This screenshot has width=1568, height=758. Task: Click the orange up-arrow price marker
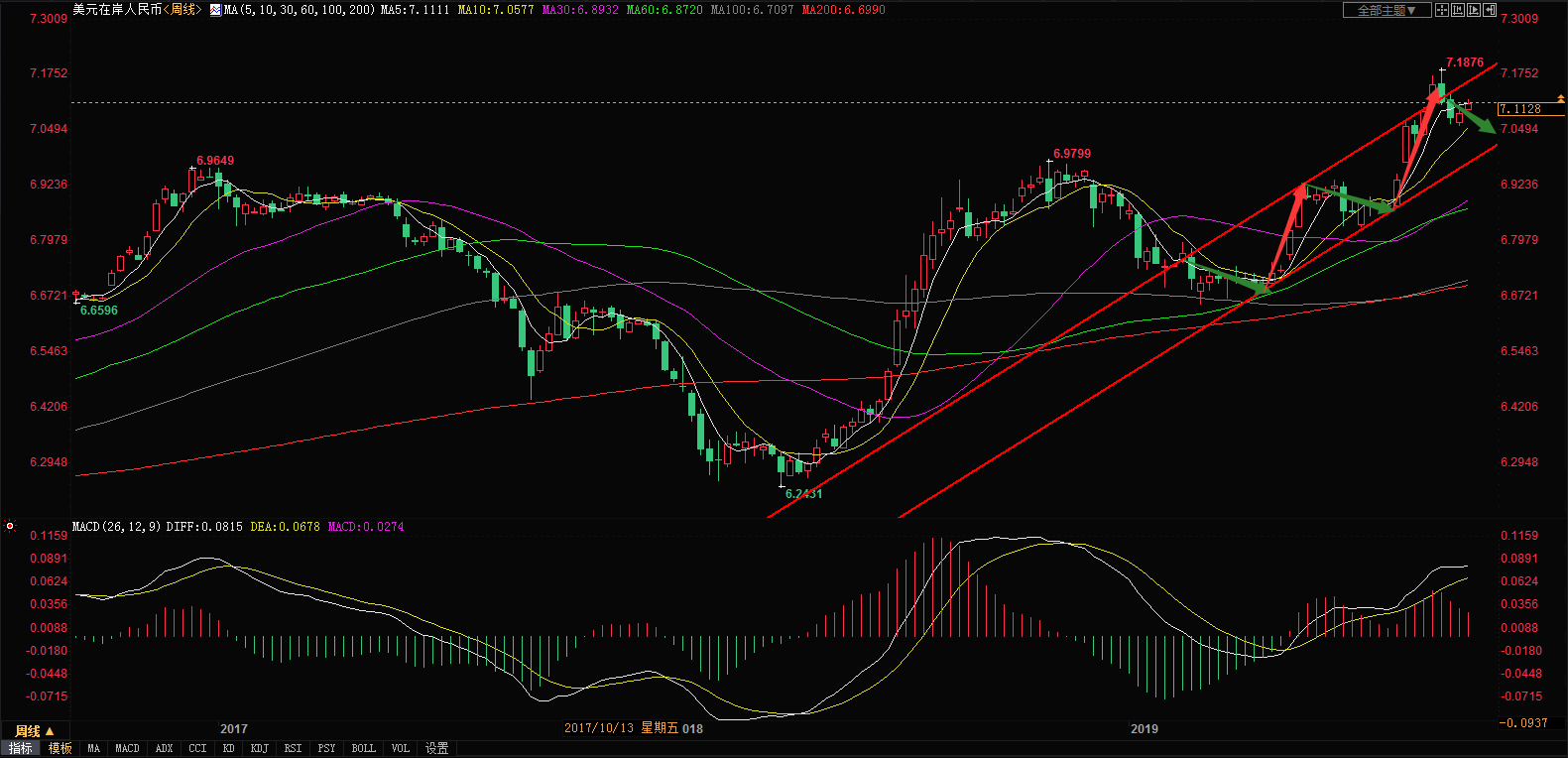tap(1560, 98)
